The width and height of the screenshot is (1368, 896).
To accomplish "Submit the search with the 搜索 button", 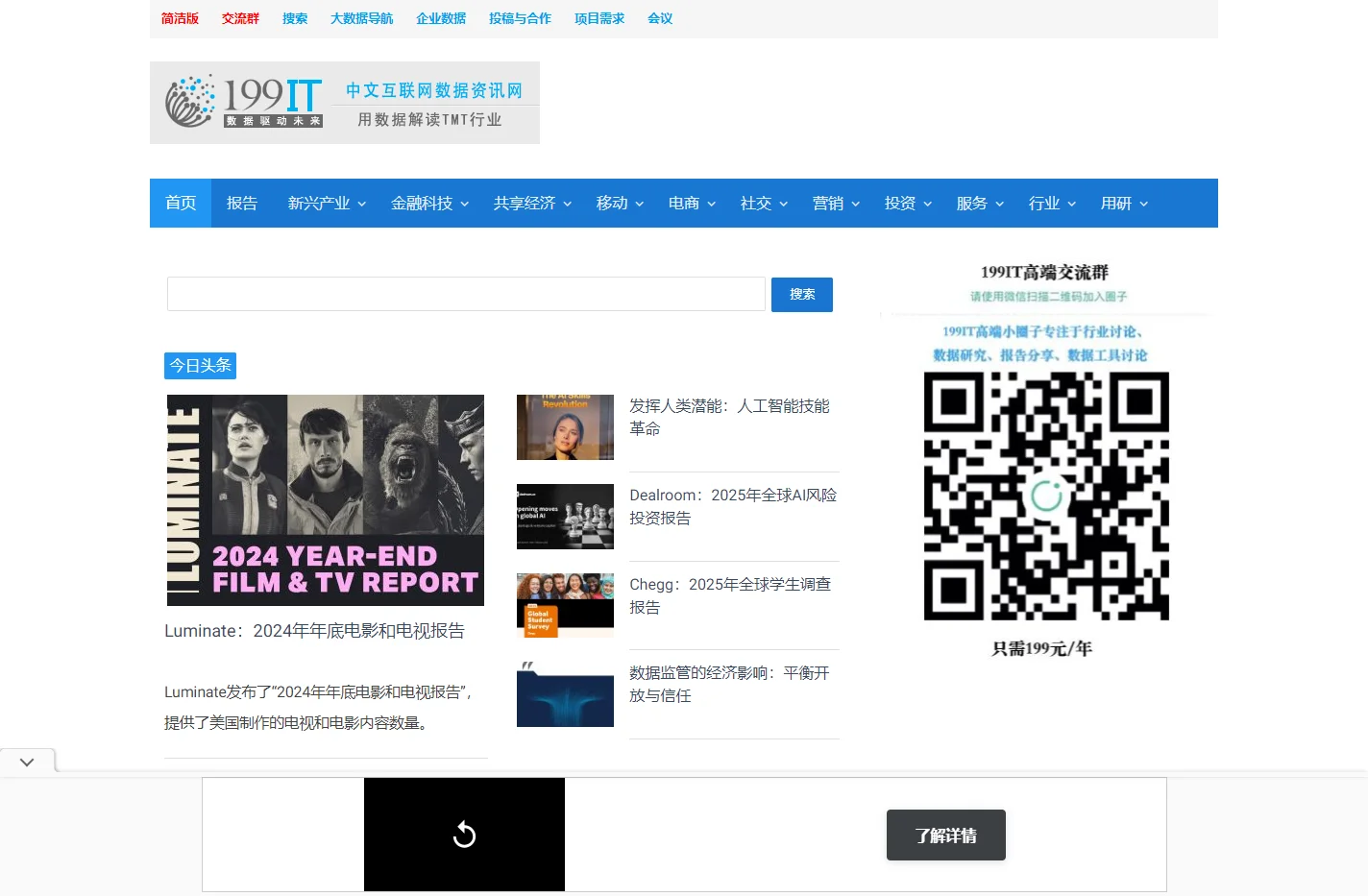I will [802, 294].
